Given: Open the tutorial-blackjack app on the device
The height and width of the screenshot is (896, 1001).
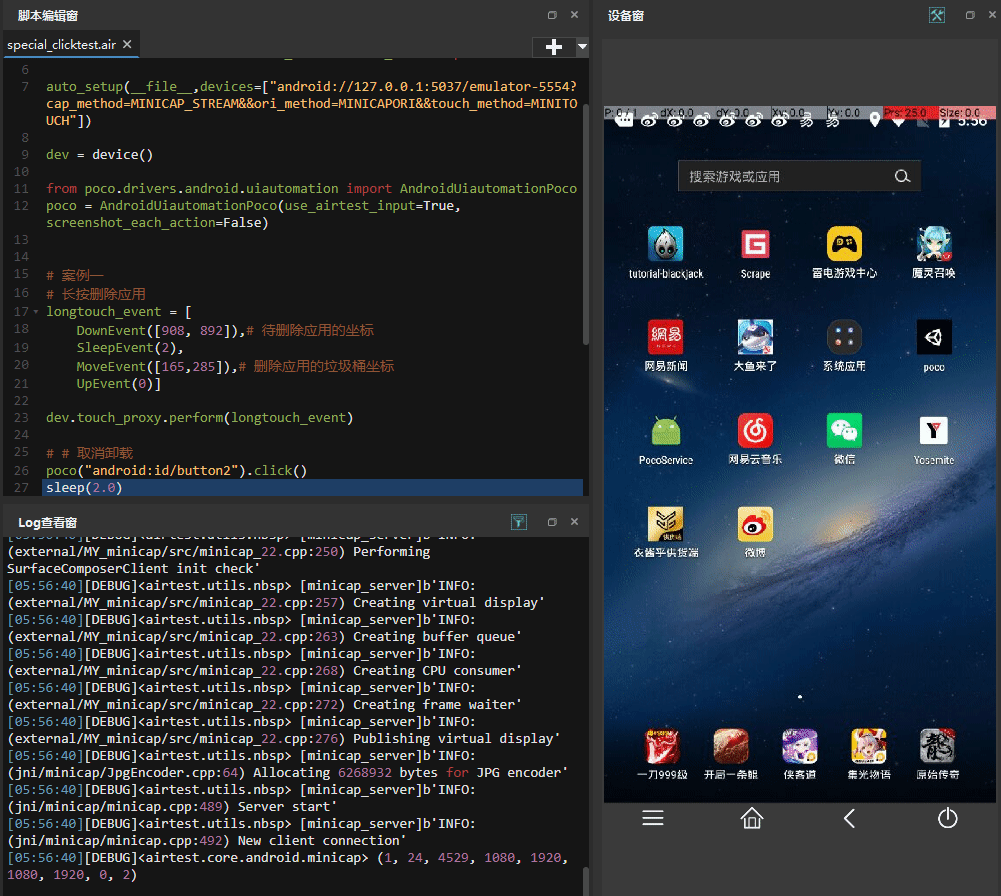Looking at the screenshot, I should (665, 244).
